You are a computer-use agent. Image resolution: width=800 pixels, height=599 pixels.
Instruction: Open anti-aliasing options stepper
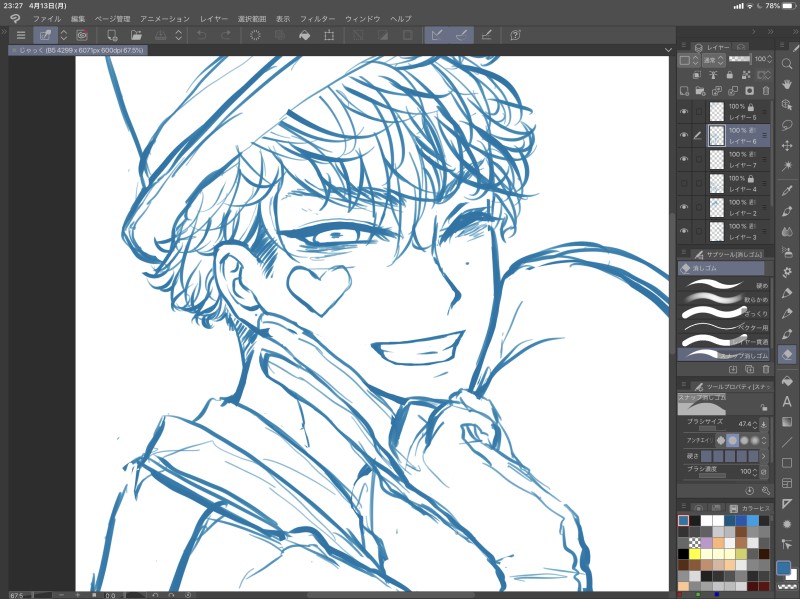click(x=764, y=440)
